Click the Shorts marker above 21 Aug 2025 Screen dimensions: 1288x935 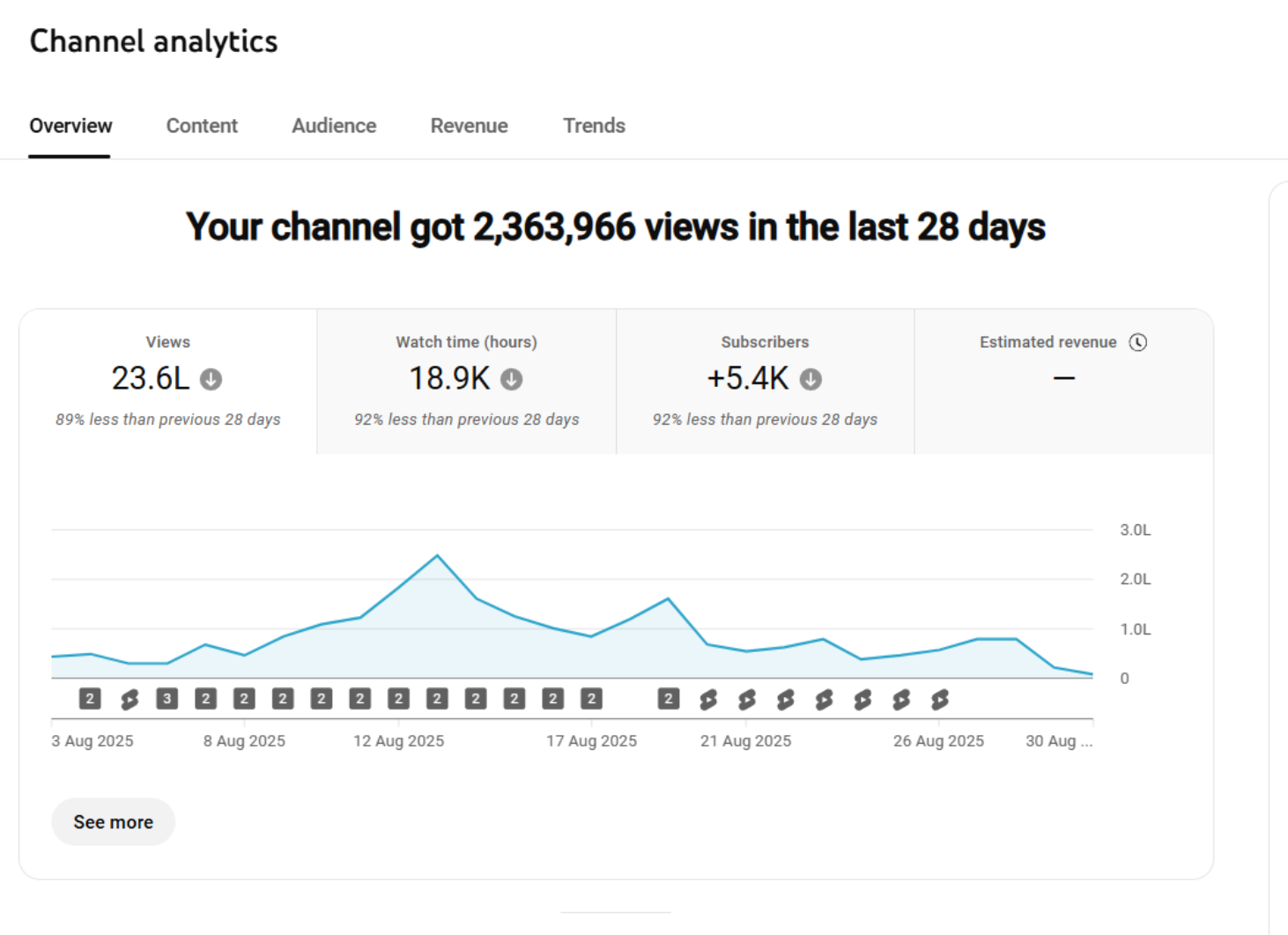[746, 700]
